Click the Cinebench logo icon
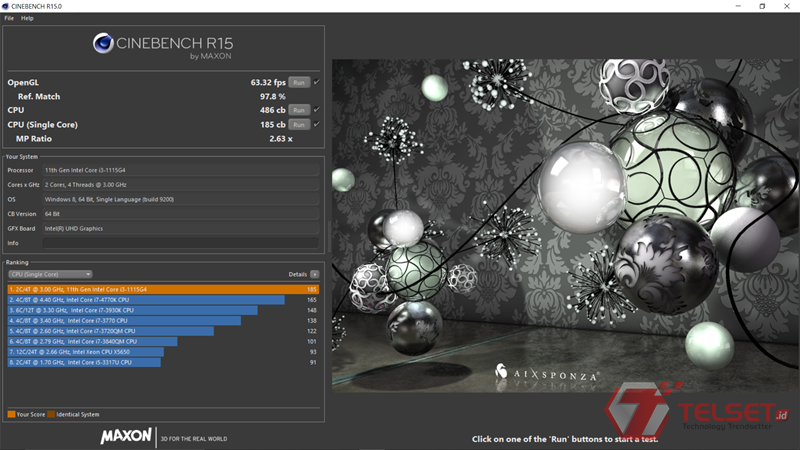 tap(103, 43)
